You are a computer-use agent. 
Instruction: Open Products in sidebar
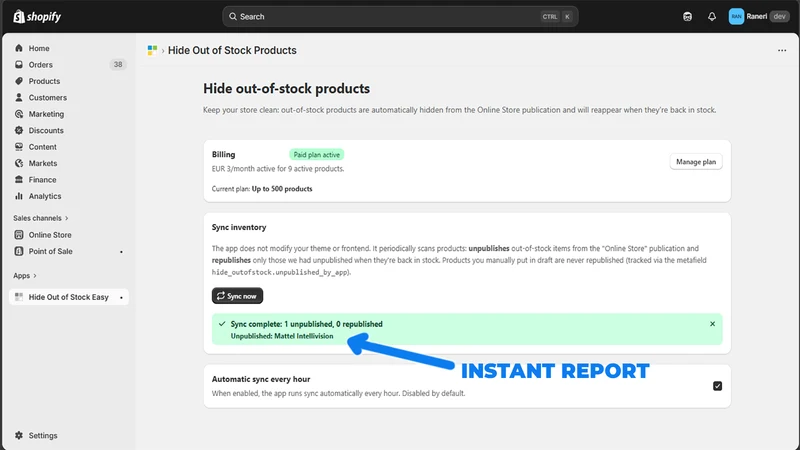pos(44,81)
